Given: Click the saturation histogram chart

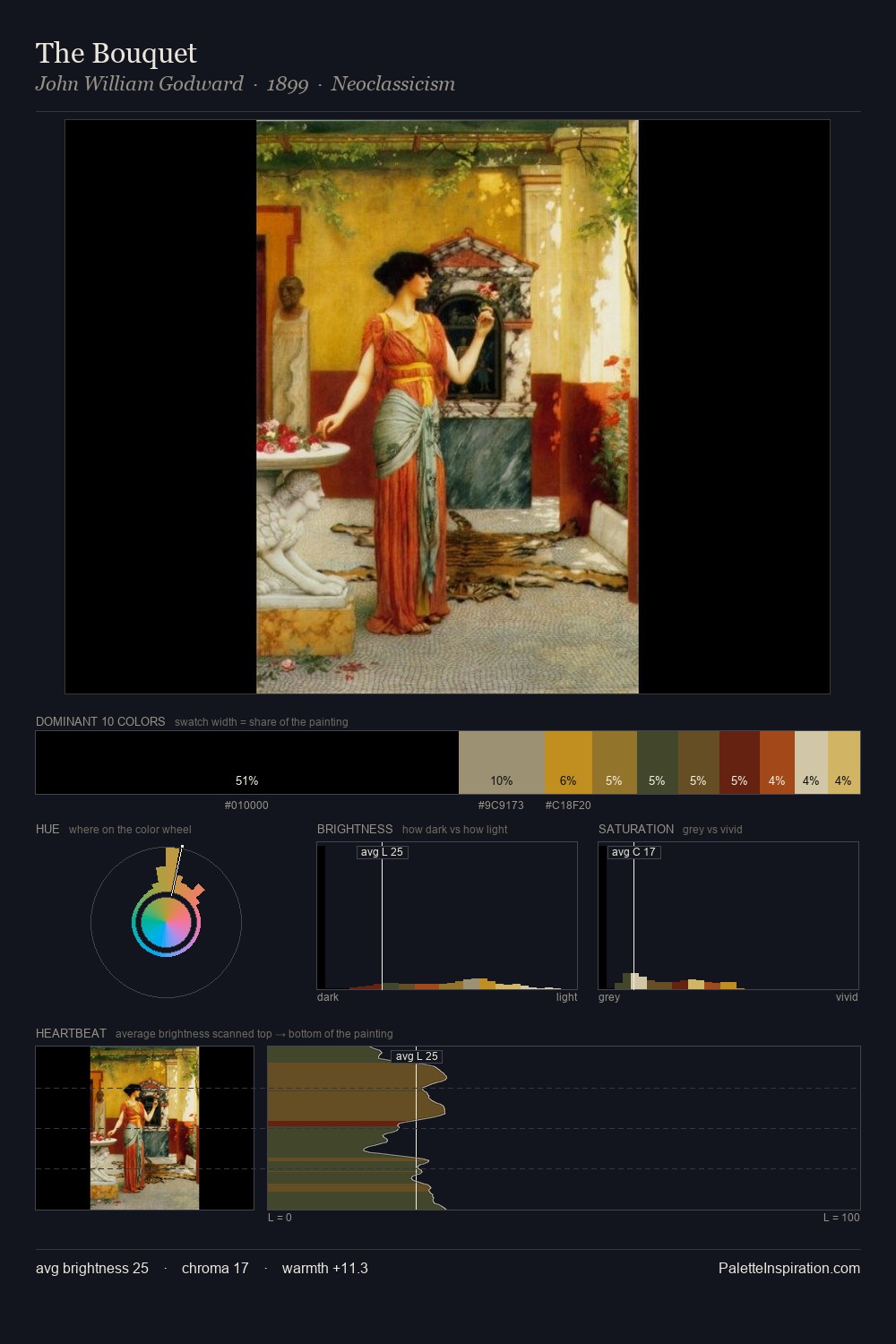Looking at the screenshot, I should click(x=728, y=916).
